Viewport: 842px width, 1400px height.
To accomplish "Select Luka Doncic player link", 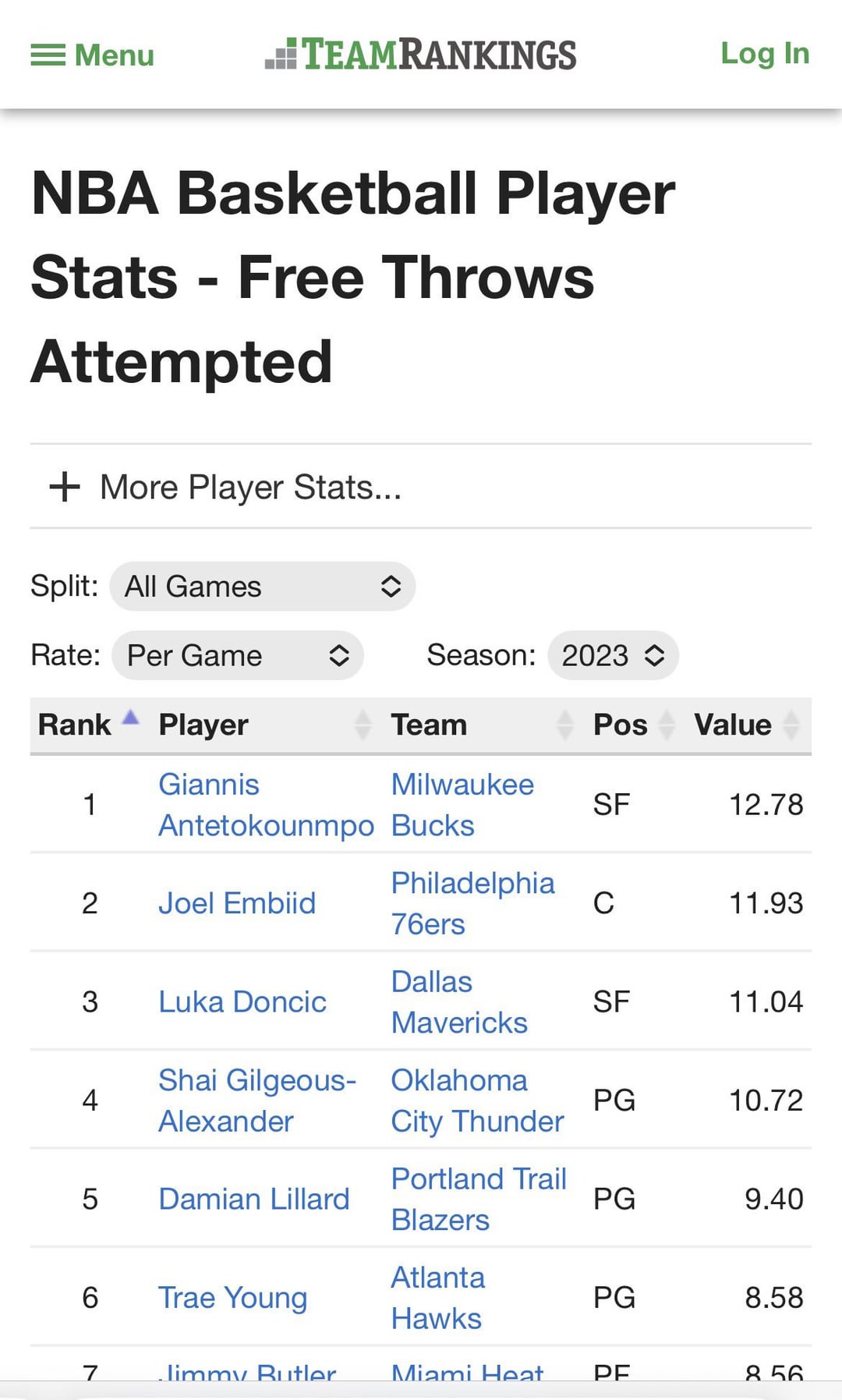I will point(242,1002).
